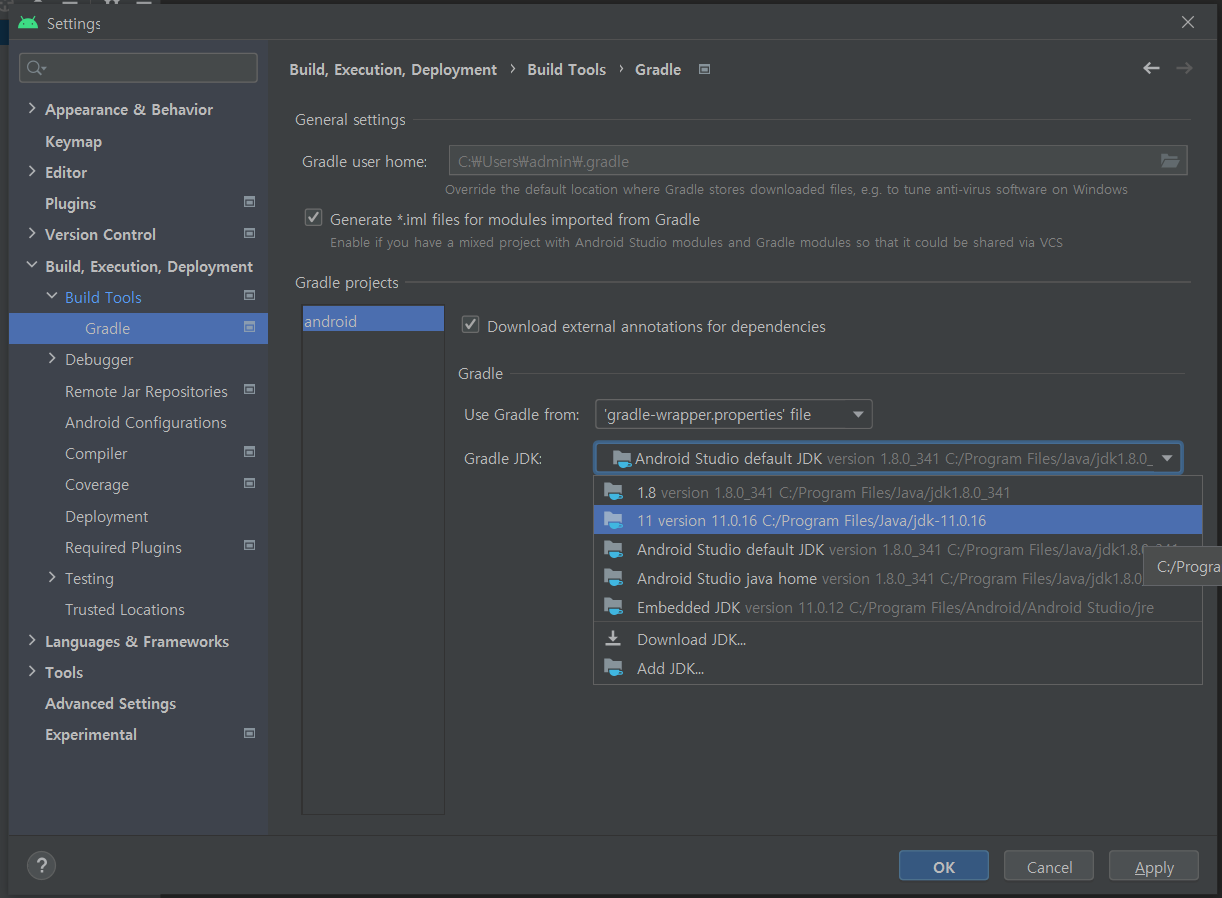Open Deployment settings page
The height and width of the screenshot is (898, 1222).
pos(106,516)
